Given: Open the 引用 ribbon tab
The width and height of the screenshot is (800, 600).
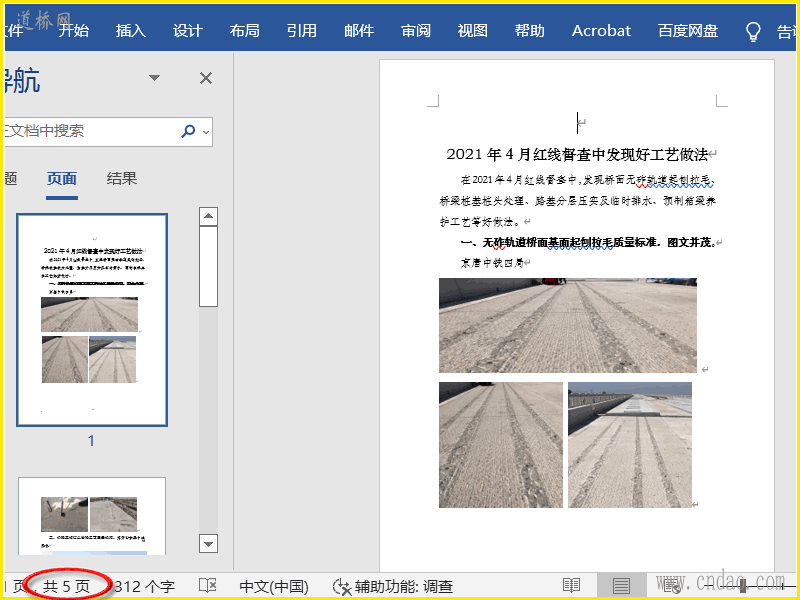Looking at the screenshot, I should (302, 31).
